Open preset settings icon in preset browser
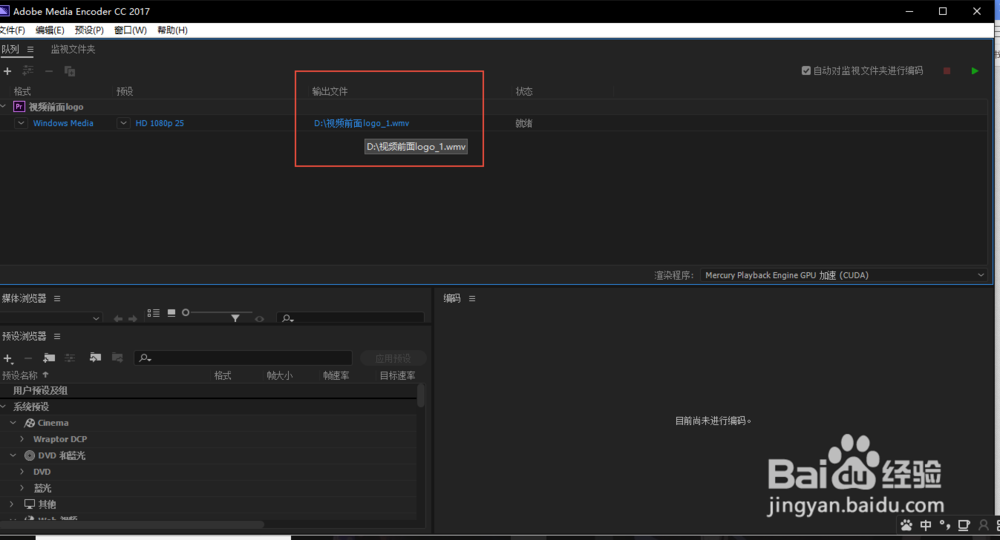This screenshot has width=1000, height=540. point(70,358)
